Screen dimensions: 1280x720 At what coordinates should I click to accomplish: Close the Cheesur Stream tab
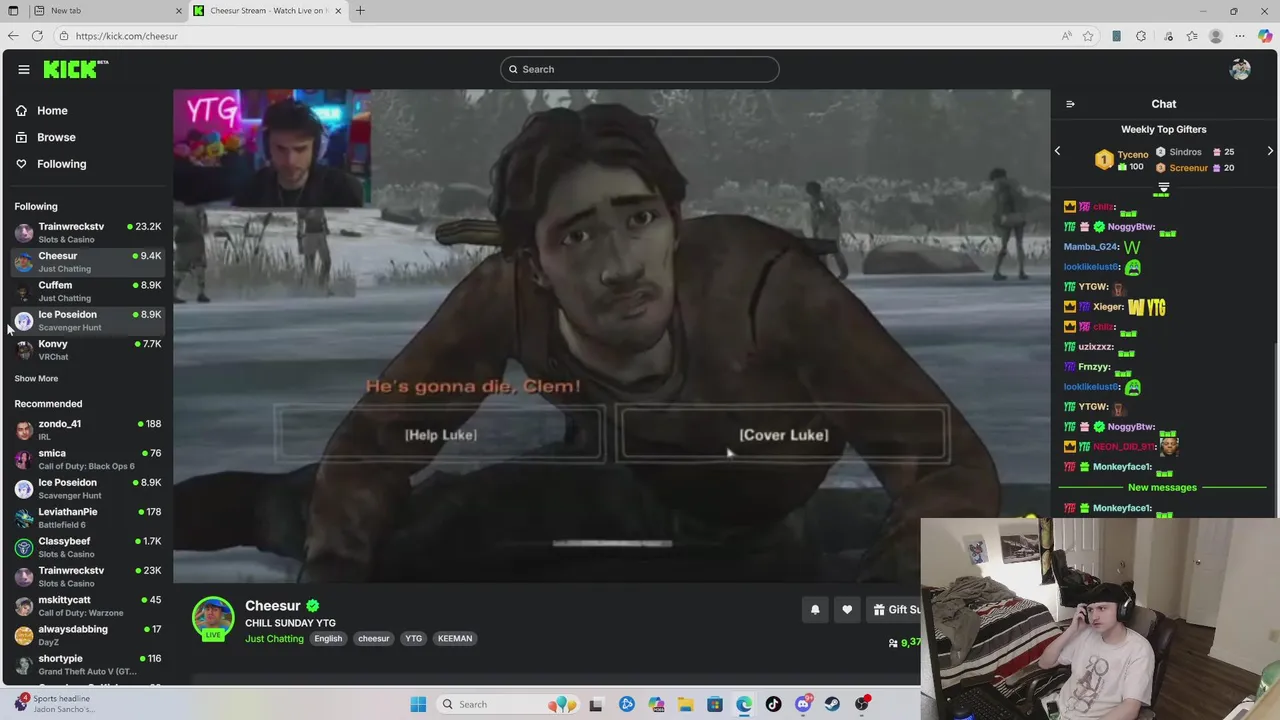click(x=338, y=11)
